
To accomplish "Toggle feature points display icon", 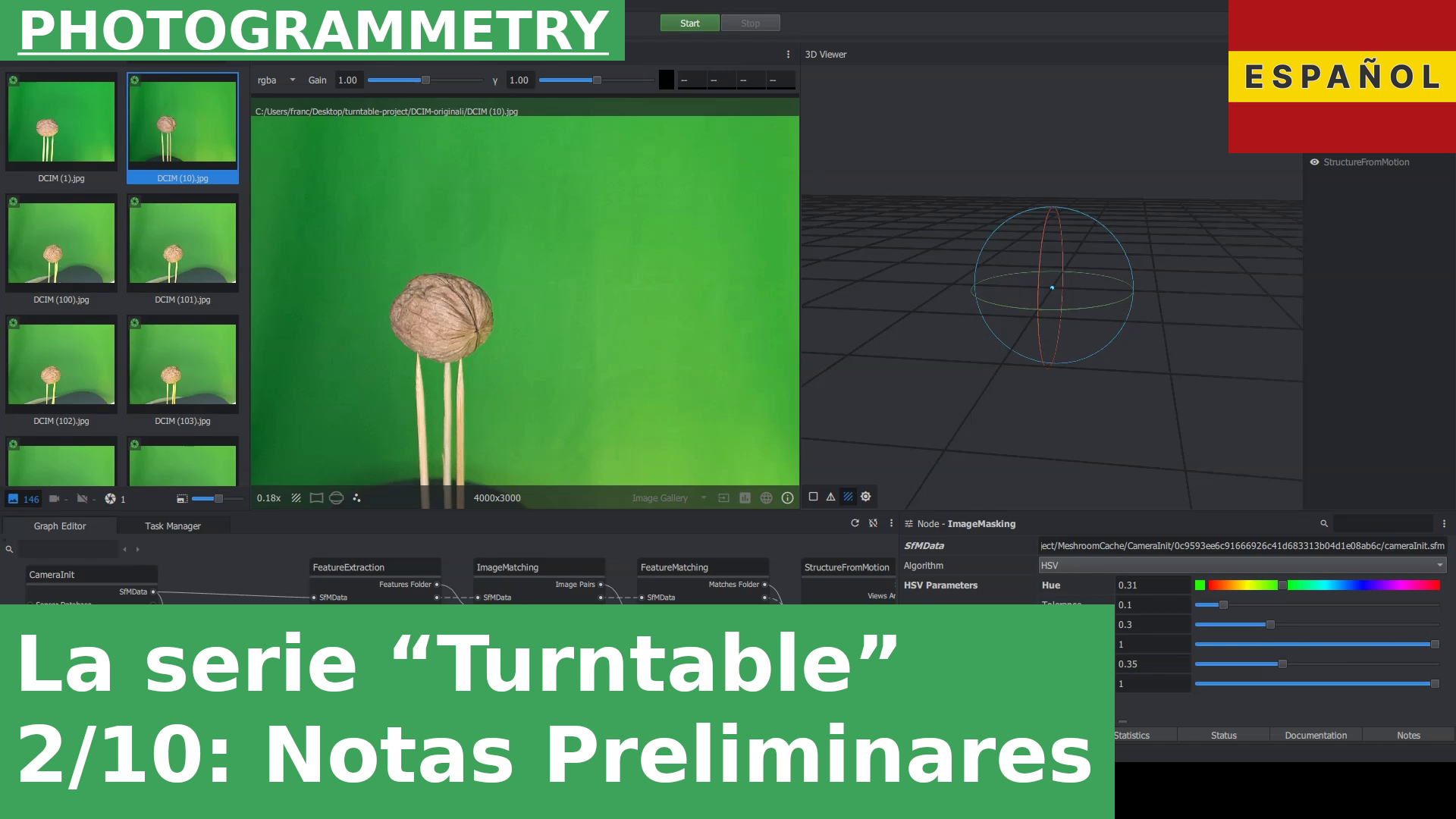I will [x=356, y=498].
